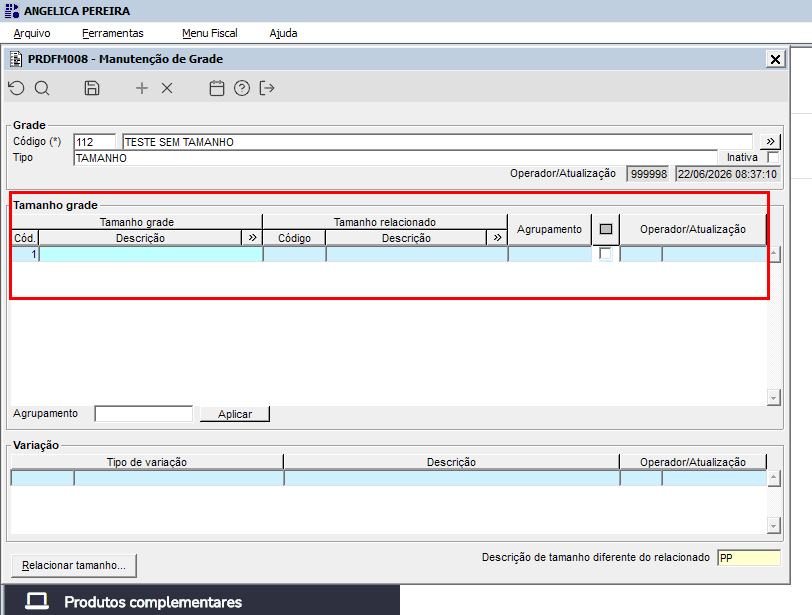The image size is (812, 615).
Task: Click the Descrição cell of Tamanho grade row 1
Action: point(151,254)
